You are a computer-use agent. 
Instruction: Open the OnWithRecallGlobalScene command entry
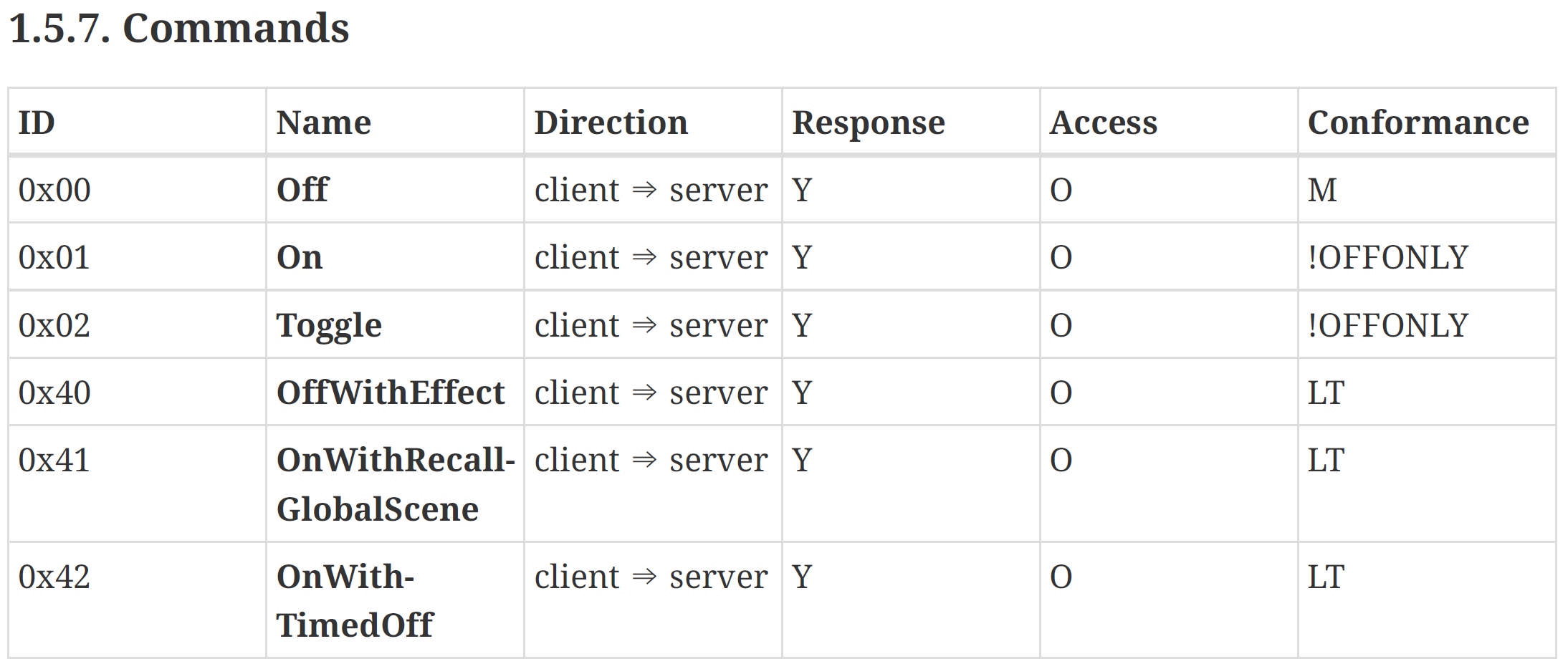[x=395, y=484]
